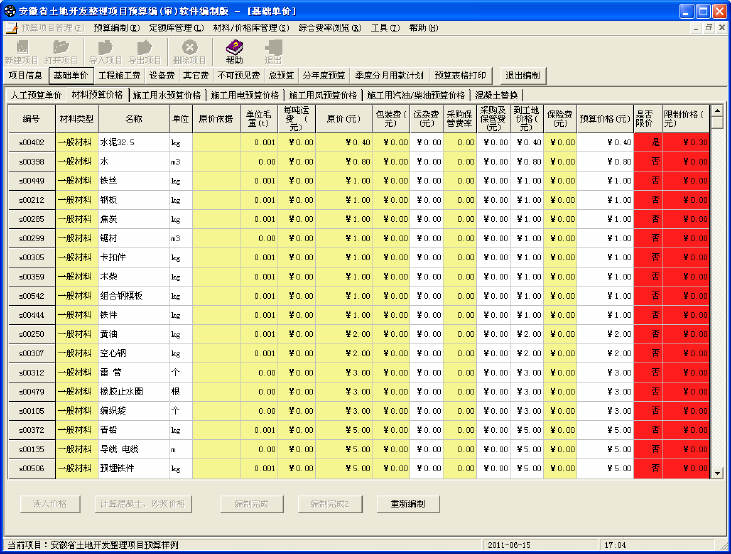The width and height of the screenshot is (731, 554).
Task: Open the 施工用电预算价格 tab
Action: [245, 95]
